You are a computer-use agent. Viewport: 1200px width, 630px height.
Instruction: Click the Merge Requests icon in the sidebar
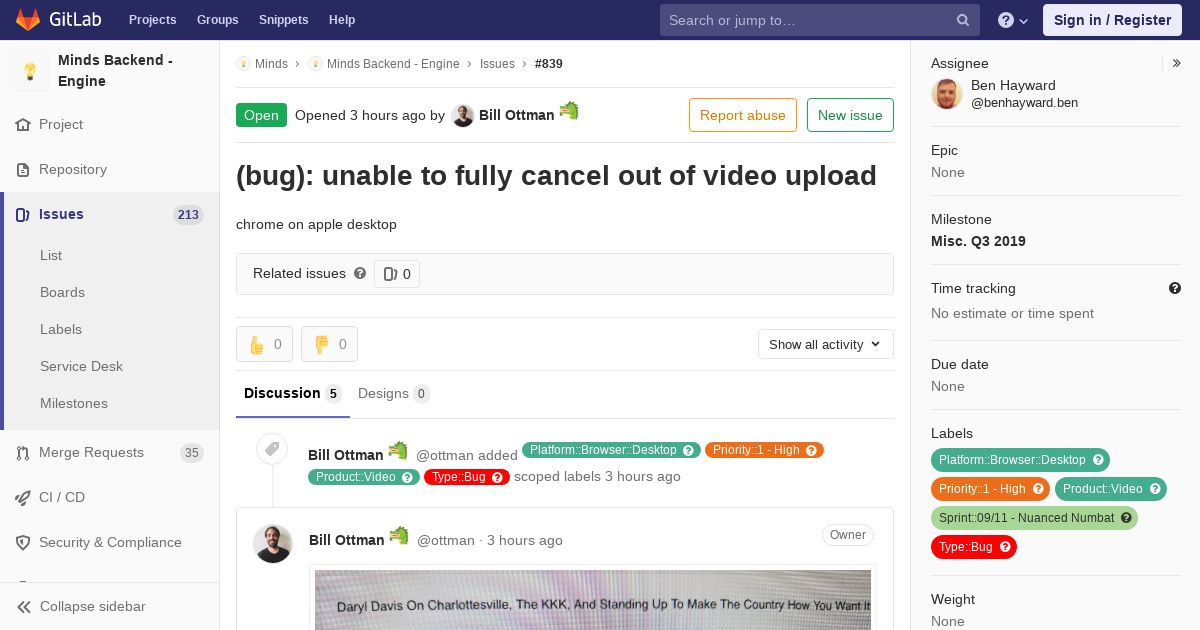[23, 453]
